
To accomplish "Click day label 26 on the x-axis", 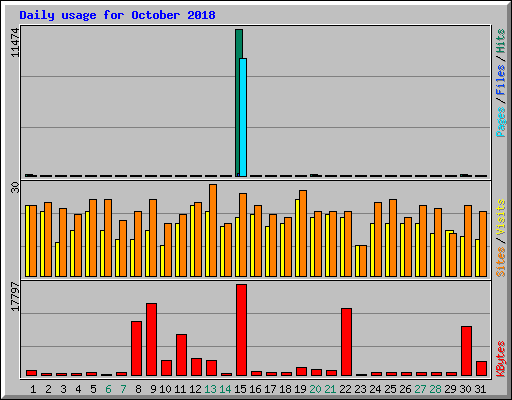I will pos(405,389).
